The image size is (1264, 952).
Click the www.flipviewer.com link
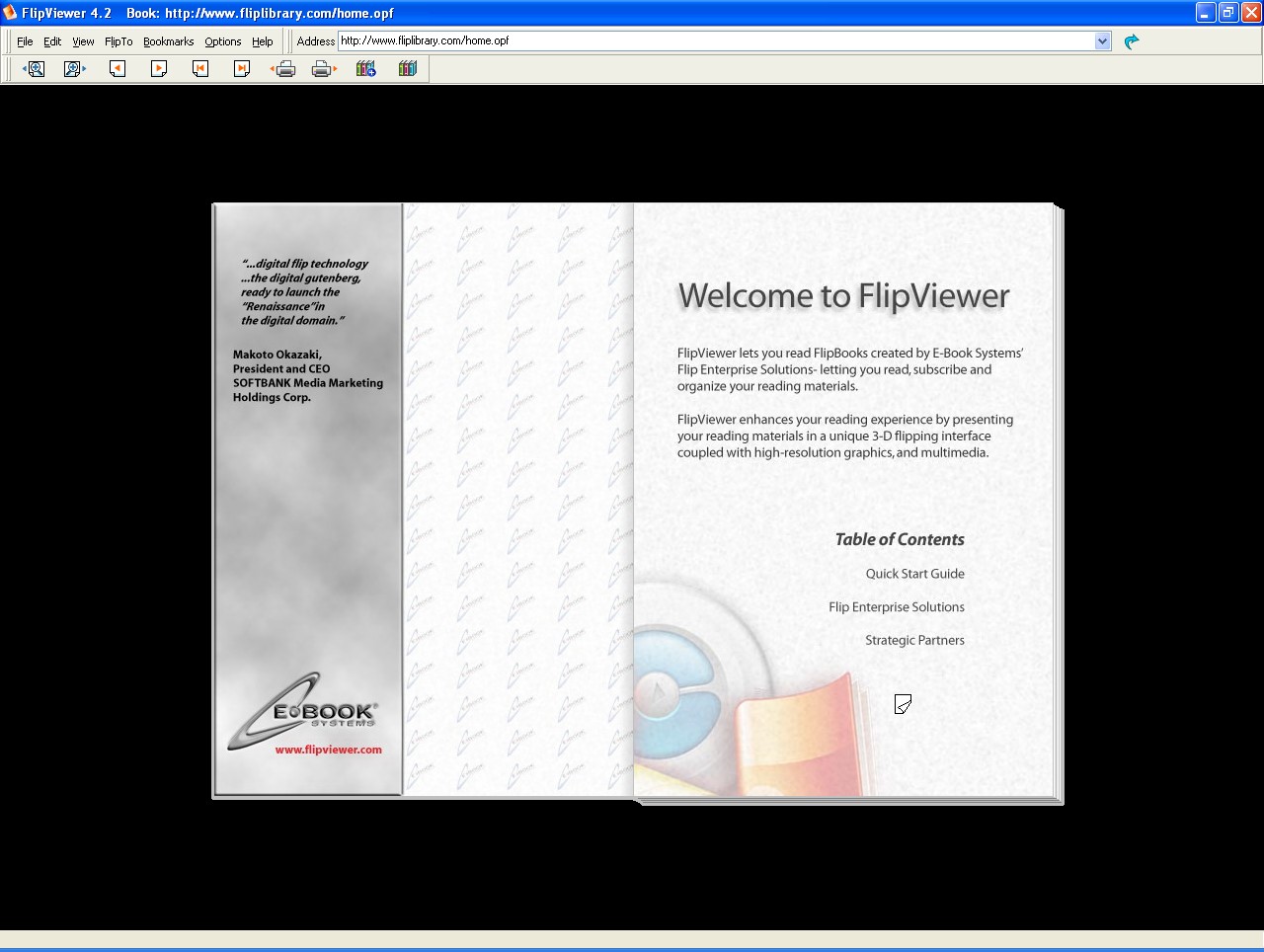coord(328,750)
